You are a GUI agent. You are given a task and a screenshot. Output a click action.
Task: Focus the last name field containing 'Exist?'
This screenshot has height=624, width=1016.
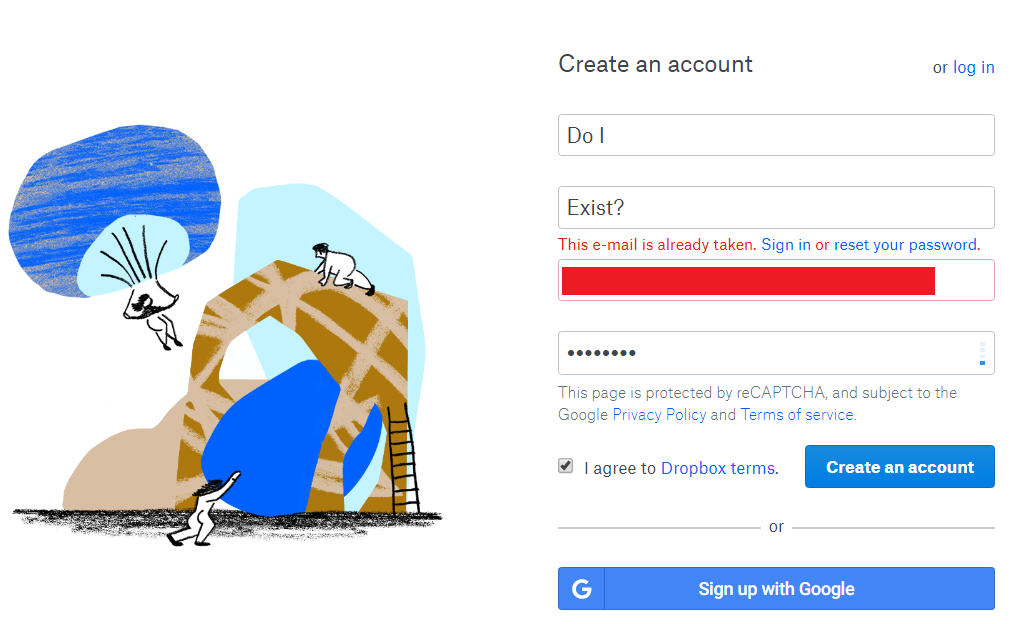[776, 207]
